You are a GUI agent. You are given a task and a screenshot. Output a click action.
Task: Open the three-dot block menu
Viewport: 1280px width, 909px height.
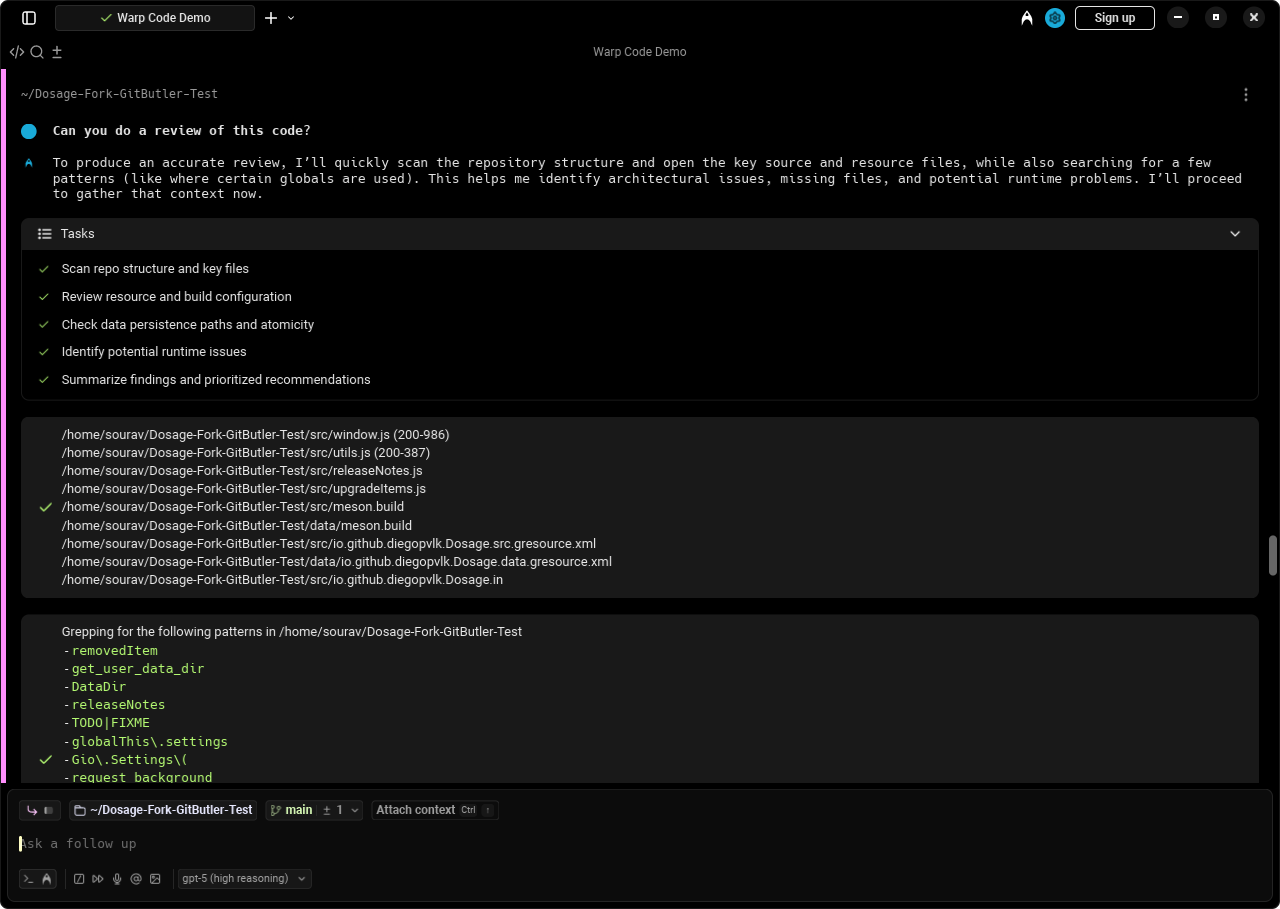point(1246,95)
